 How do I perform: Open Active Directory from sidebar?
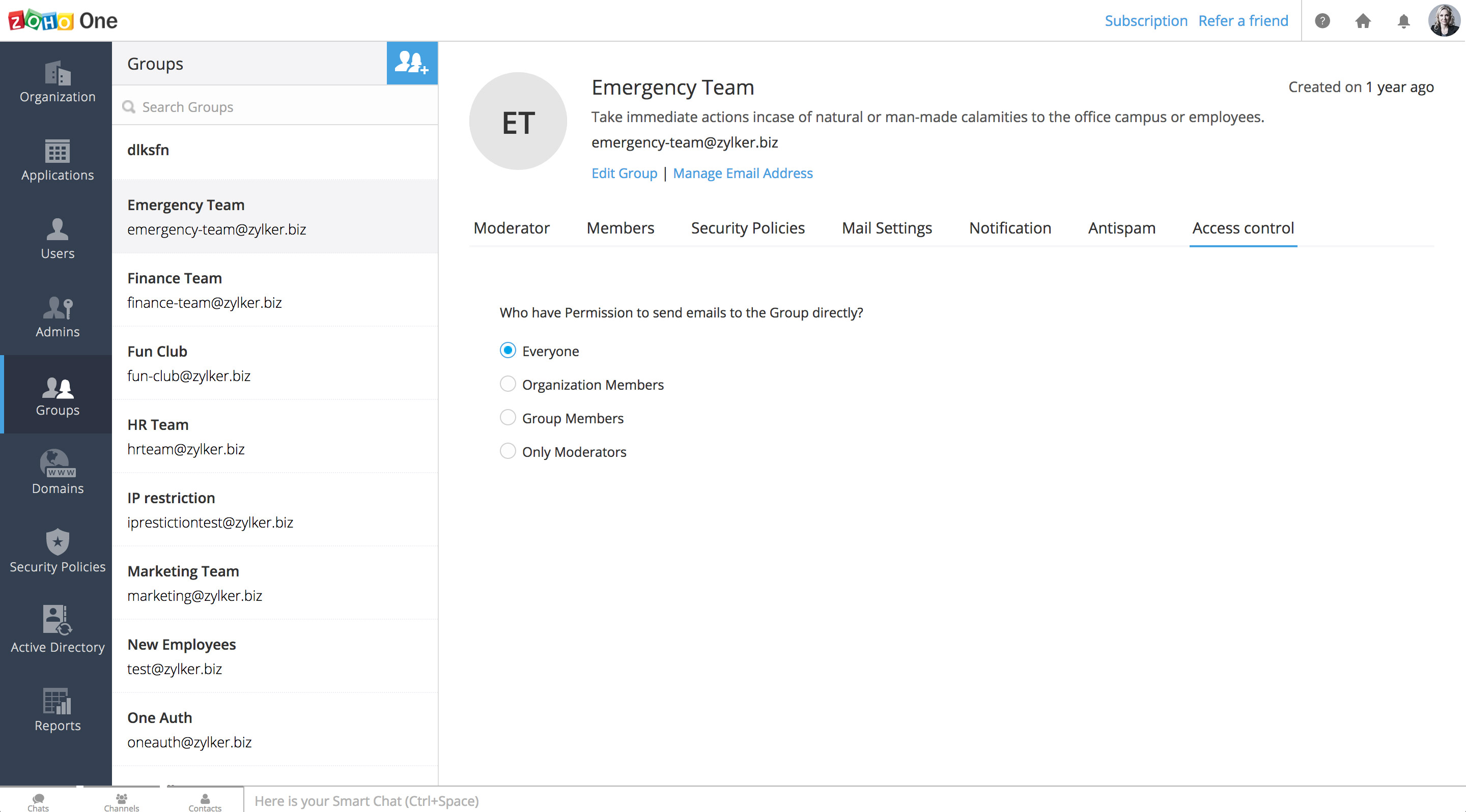pos(58,630)
